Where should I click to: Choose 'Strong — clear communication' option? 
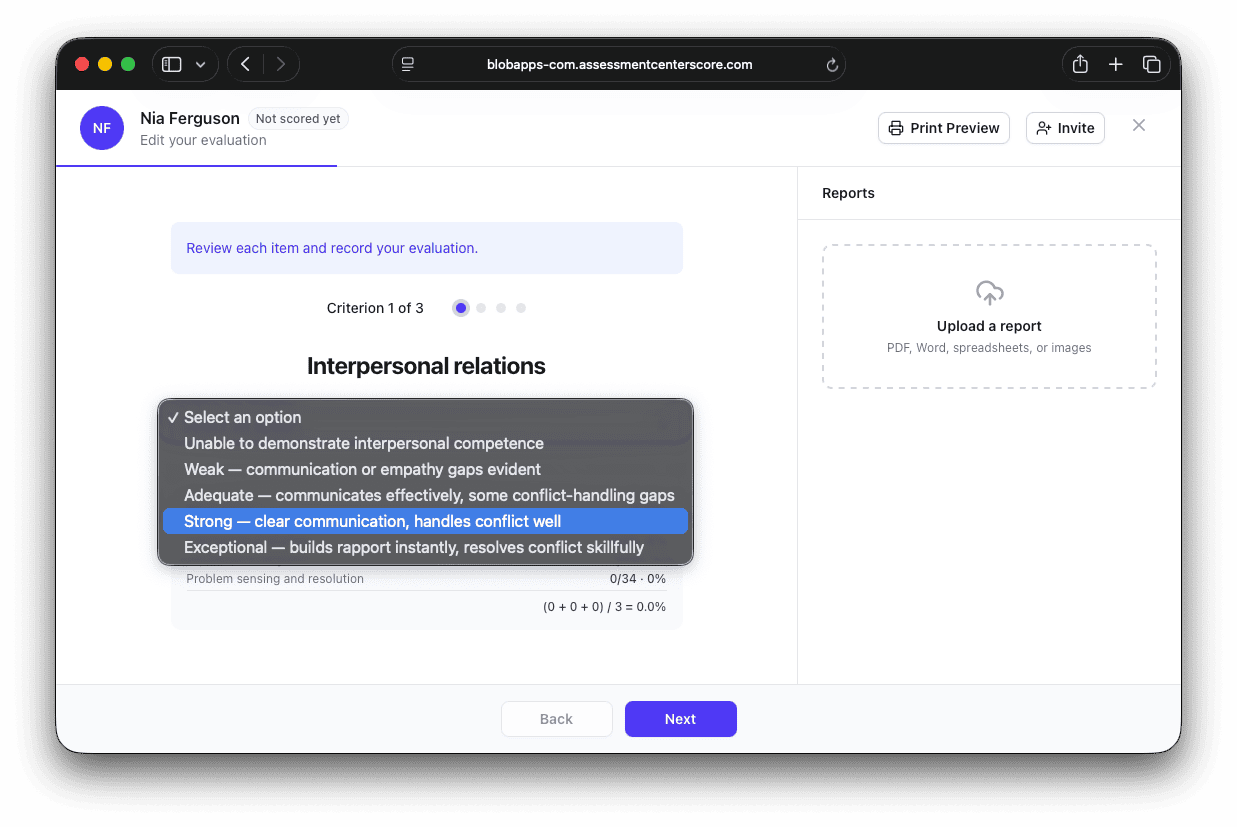point(425,521)
